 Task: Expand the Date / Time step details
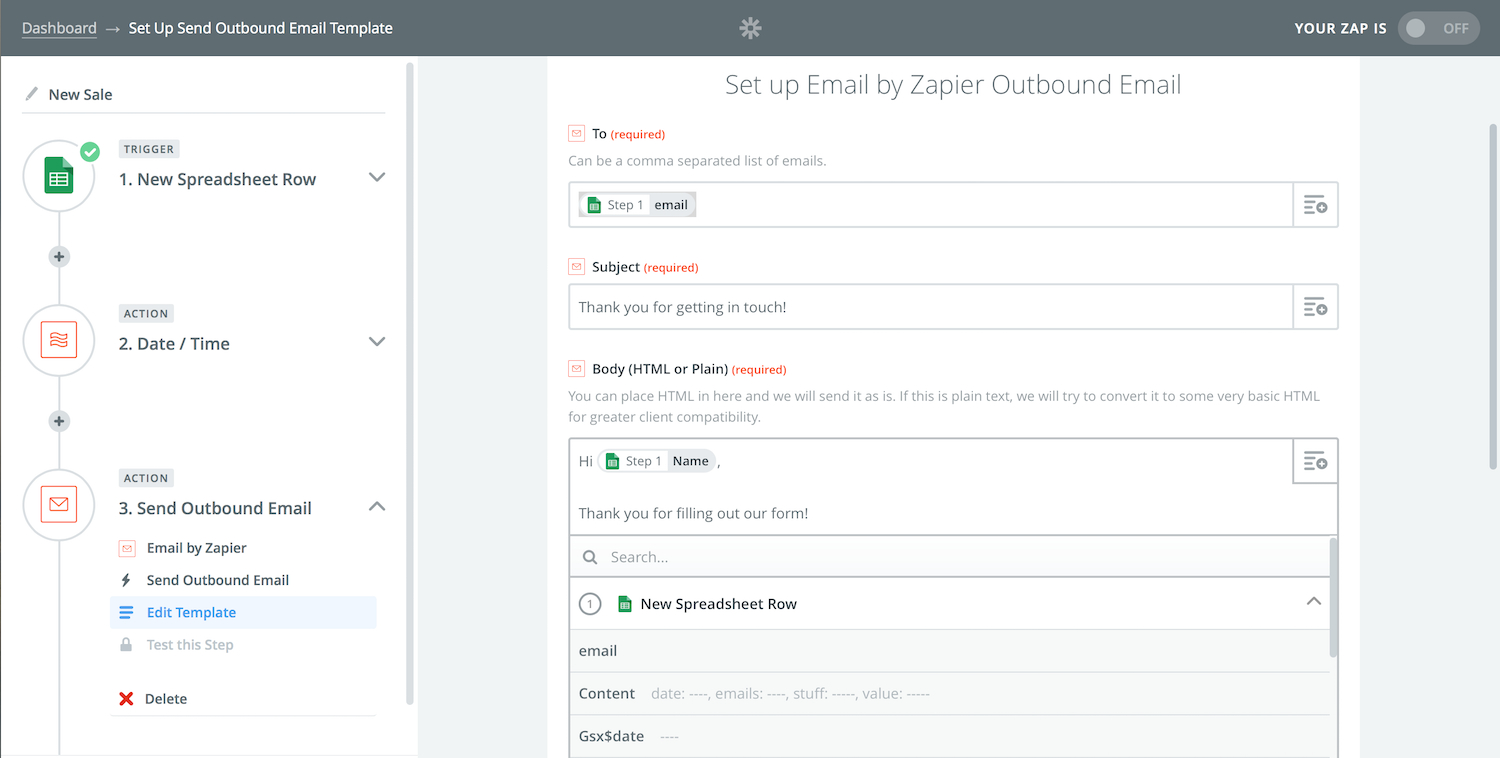click(x=377, y=341)
